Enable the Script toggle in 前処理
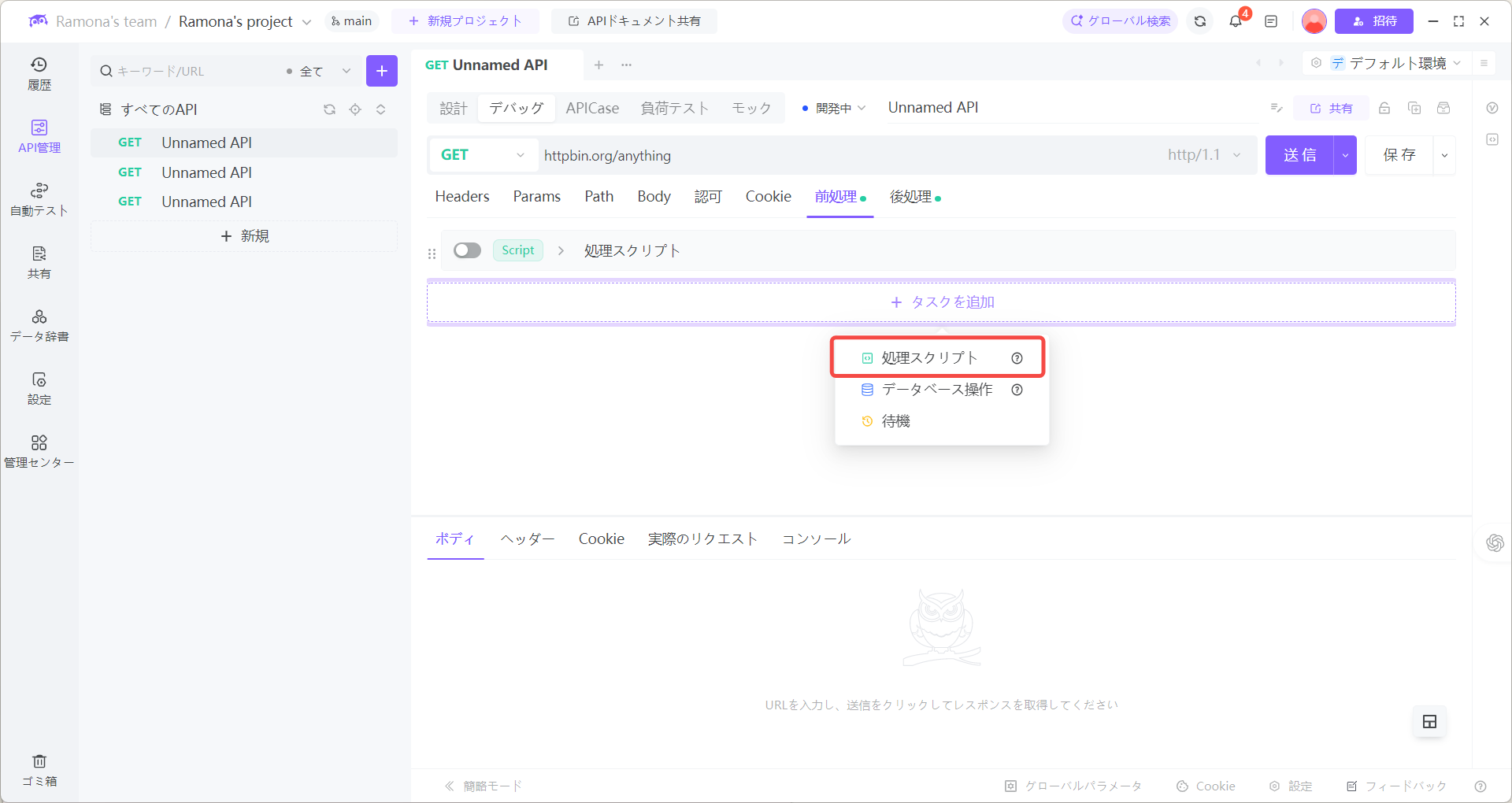Viewport: 1512px width, 803px height. pos(466,250)
